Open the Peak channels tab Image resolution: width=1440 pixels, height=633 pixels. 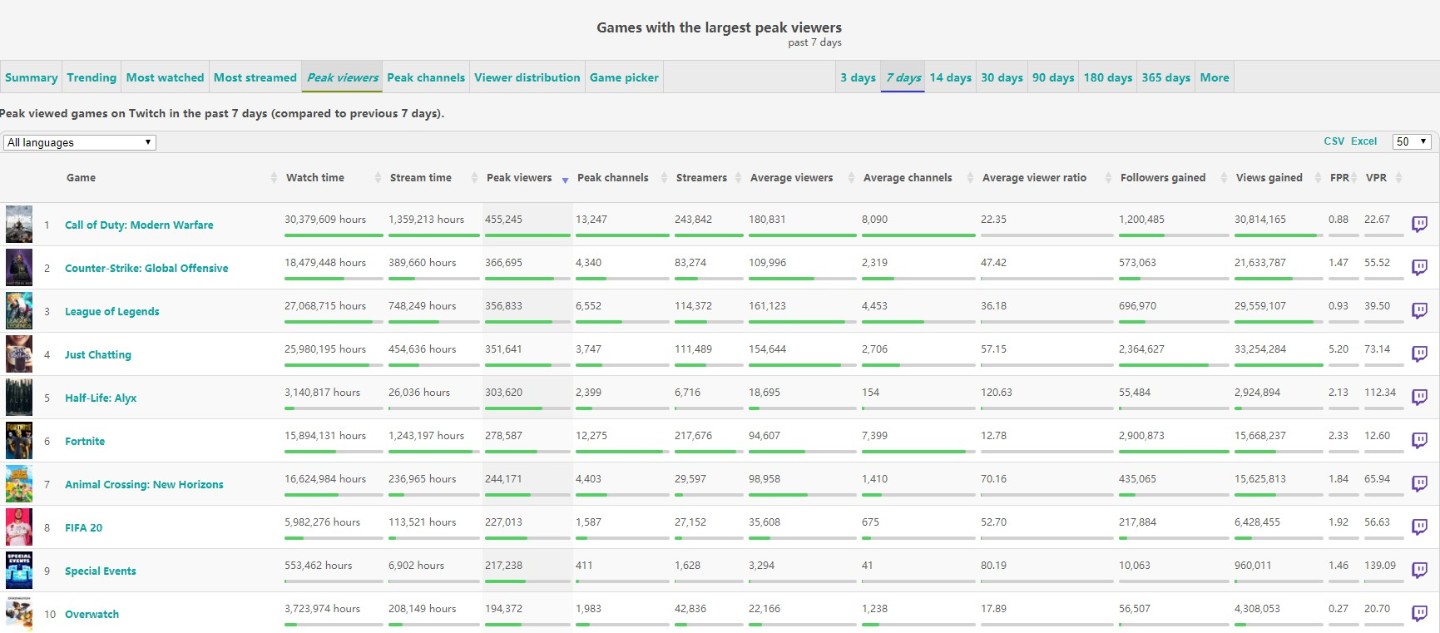point(426,77)
